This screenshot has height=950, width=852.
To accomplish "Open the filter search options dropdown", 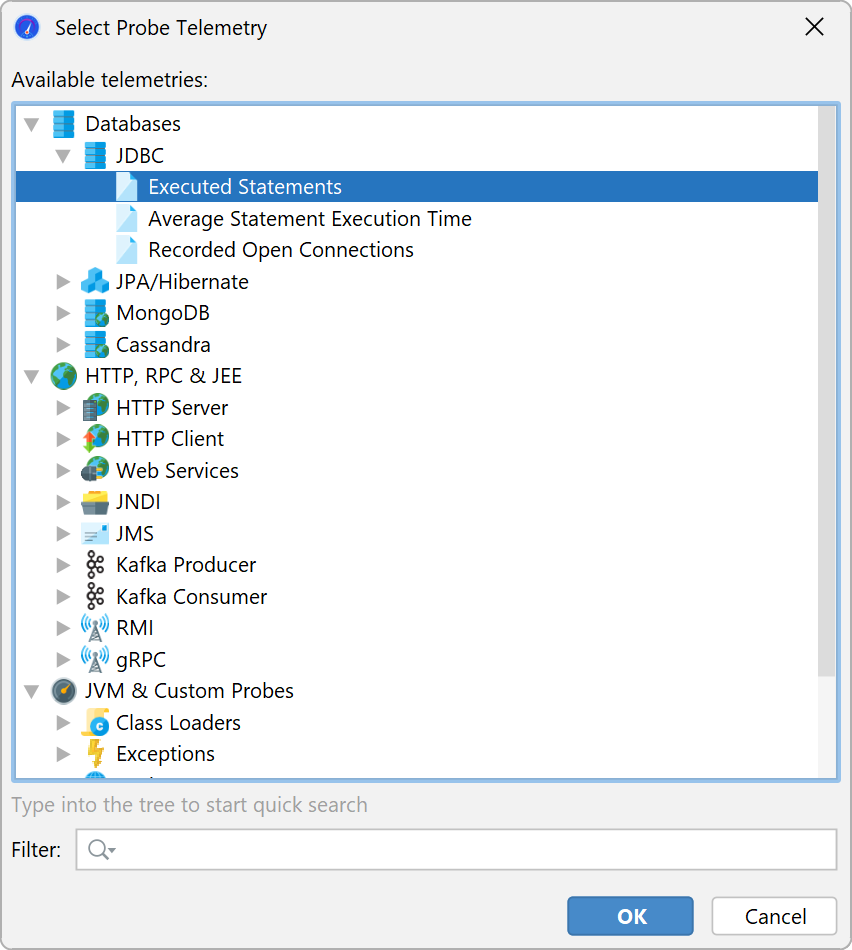I will coord(102,850).
